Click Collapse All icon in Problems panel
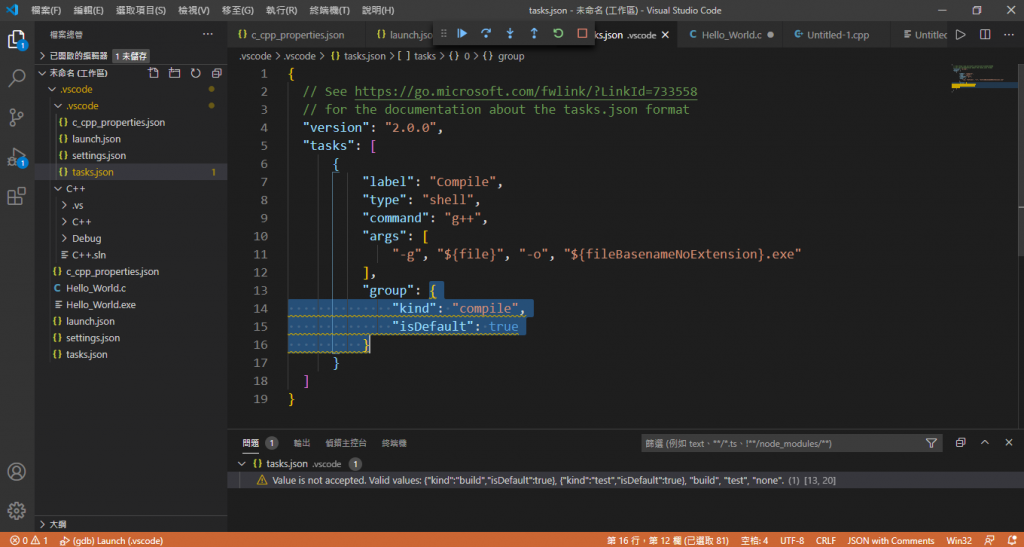Screen dimensions: 1024x547 point(960,443)
